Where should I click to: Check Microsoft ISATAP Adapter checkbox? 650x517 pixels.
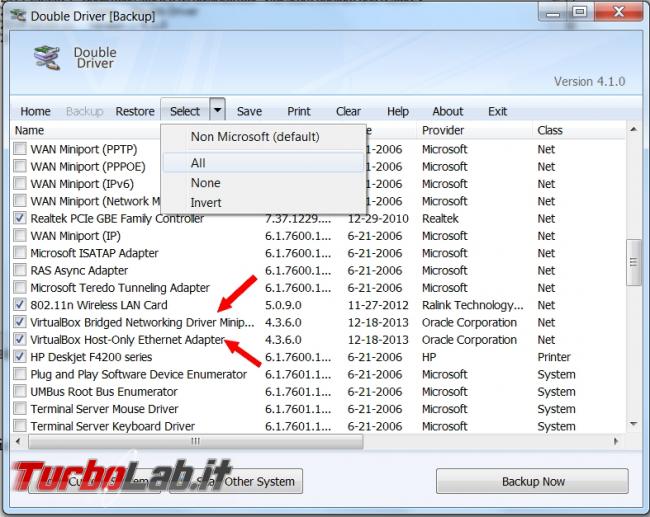(20, 252)
